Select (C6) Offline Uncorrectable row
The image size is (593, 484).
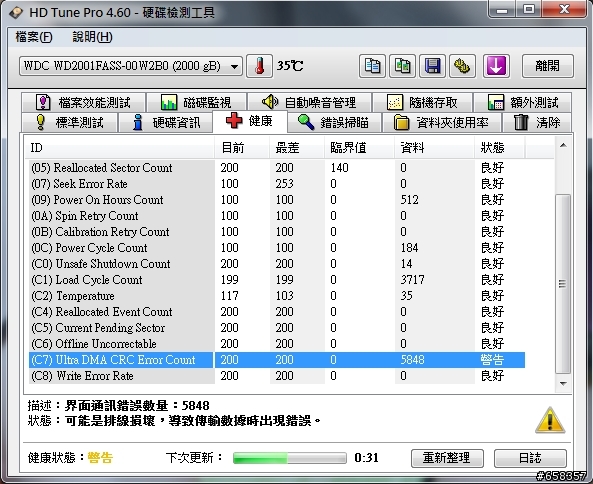[277, 344]
